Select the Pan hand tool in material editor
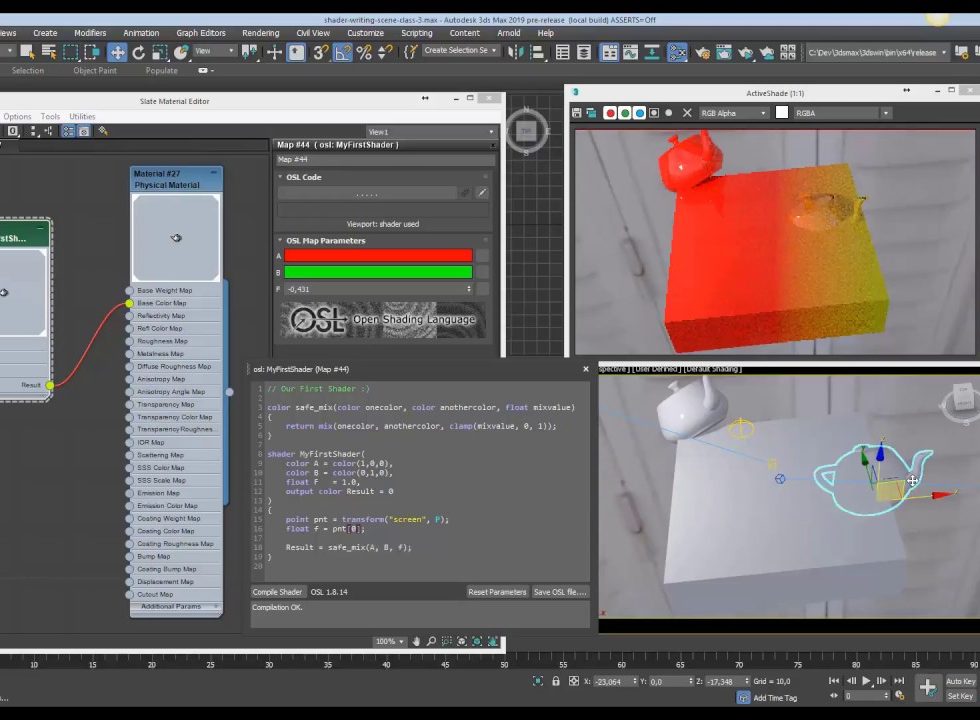The height and width of the screenshot is (720, 980). tap(416, 642)
